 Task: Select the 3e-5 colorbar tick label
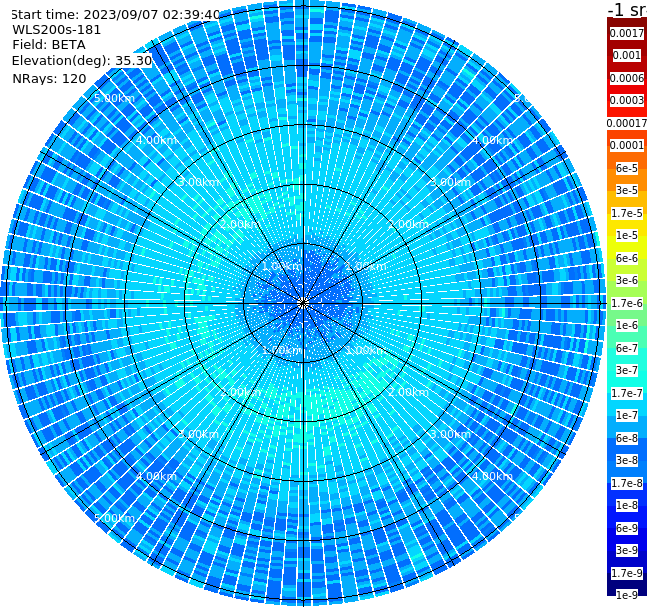[x=627, y=190]
